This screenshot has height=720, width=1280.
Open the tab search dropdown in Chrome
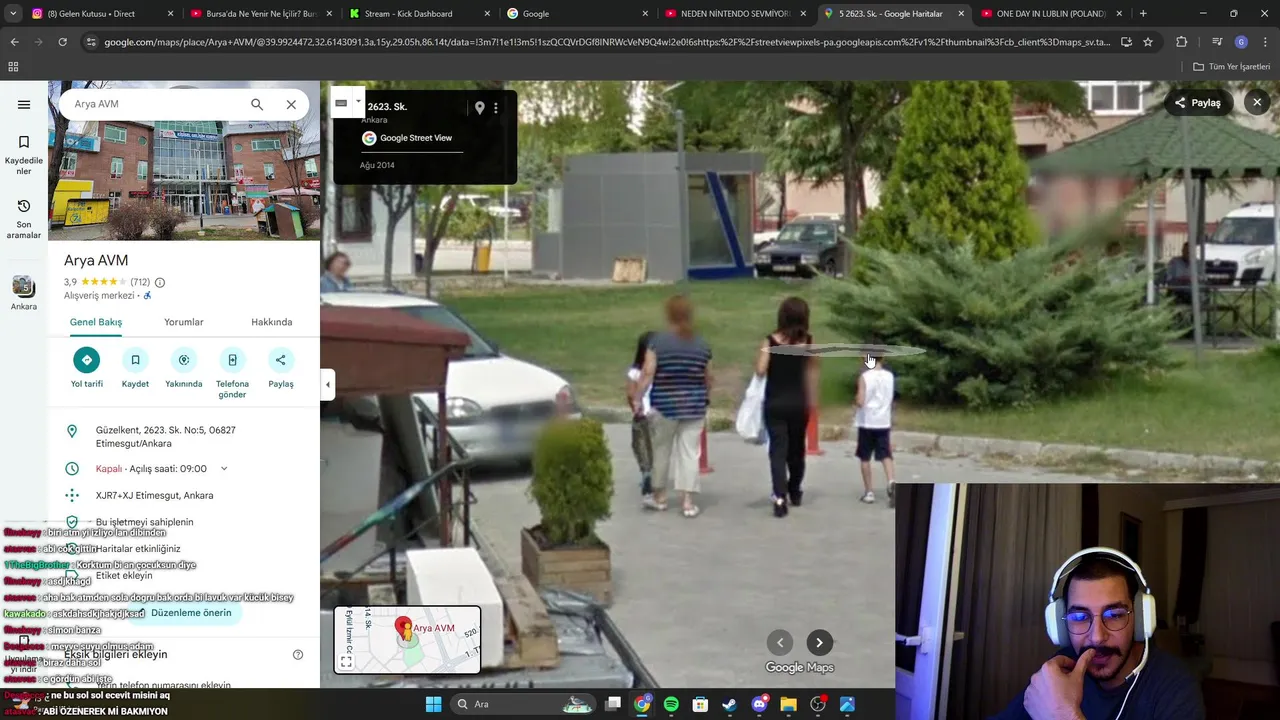[x=13, y=14]
